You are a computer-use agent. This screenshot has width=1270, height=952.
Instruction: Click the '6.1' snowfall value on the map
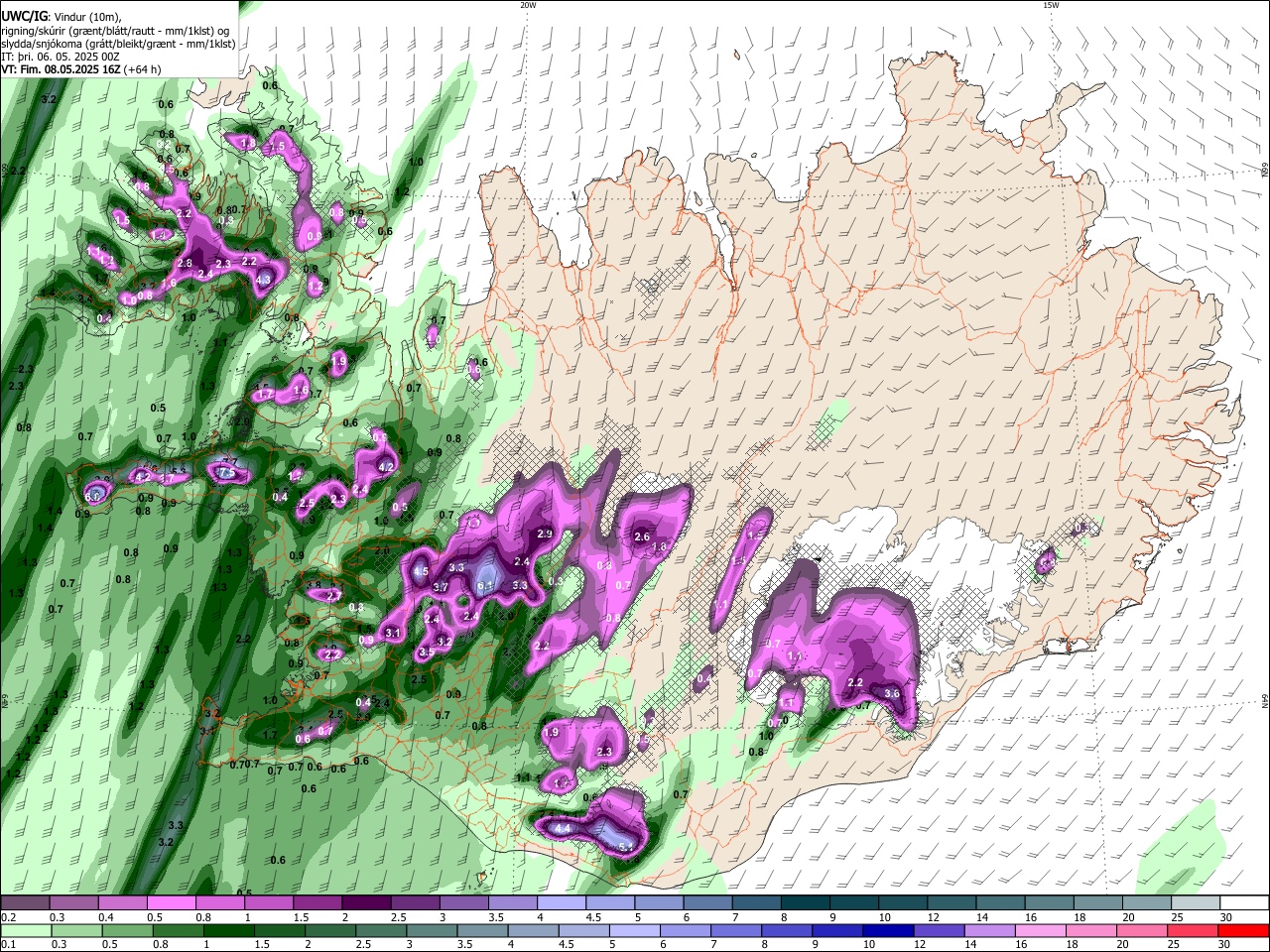485,586
